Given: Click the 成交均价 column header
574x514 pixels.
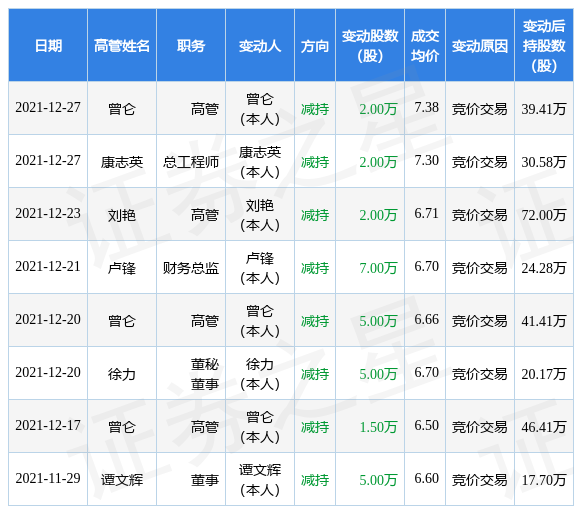Looking at the screenshot, I should pos(425,46).
